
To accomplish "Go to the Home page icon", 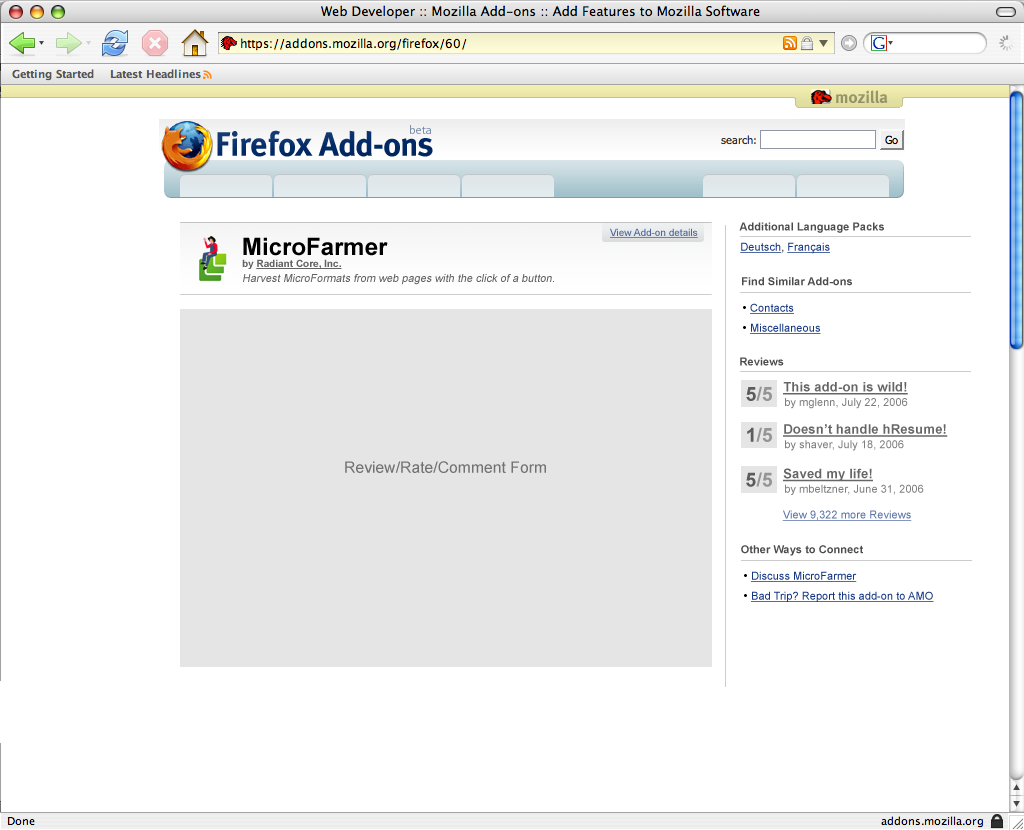I will coord(195,43).
